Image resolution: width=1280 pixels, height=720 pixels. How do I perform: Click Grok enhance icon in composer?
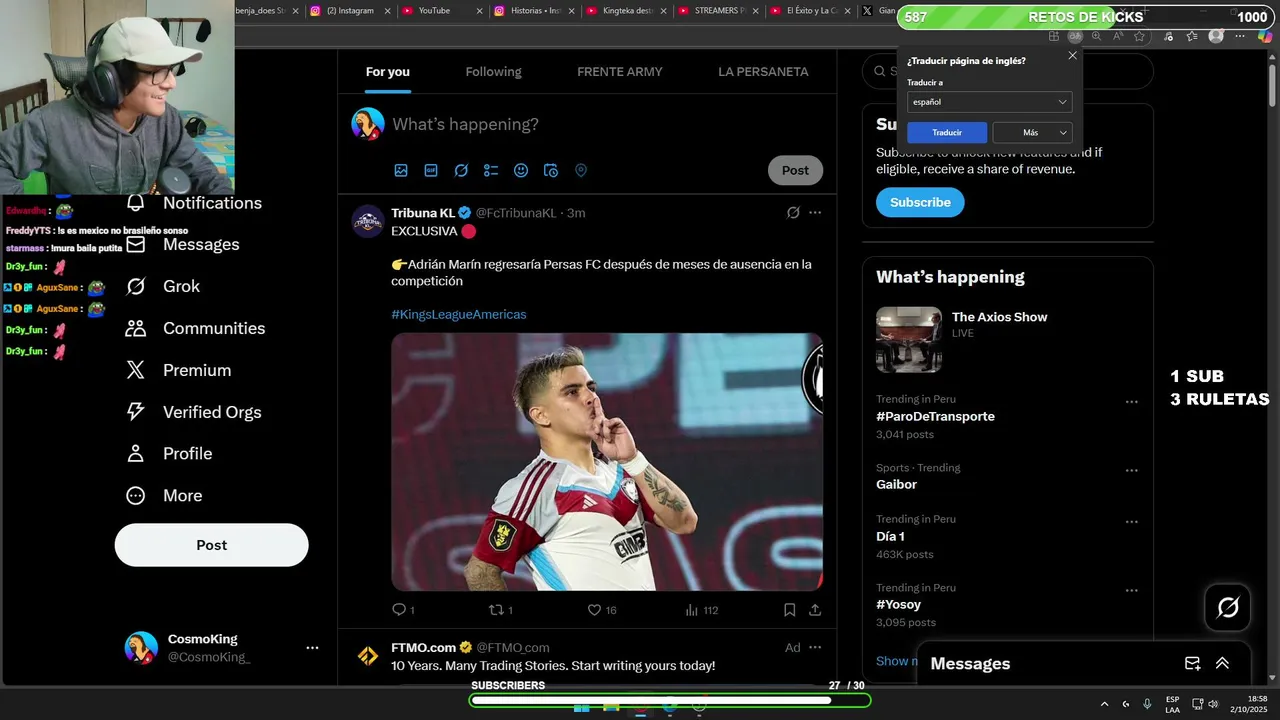[x=461, y=171]
